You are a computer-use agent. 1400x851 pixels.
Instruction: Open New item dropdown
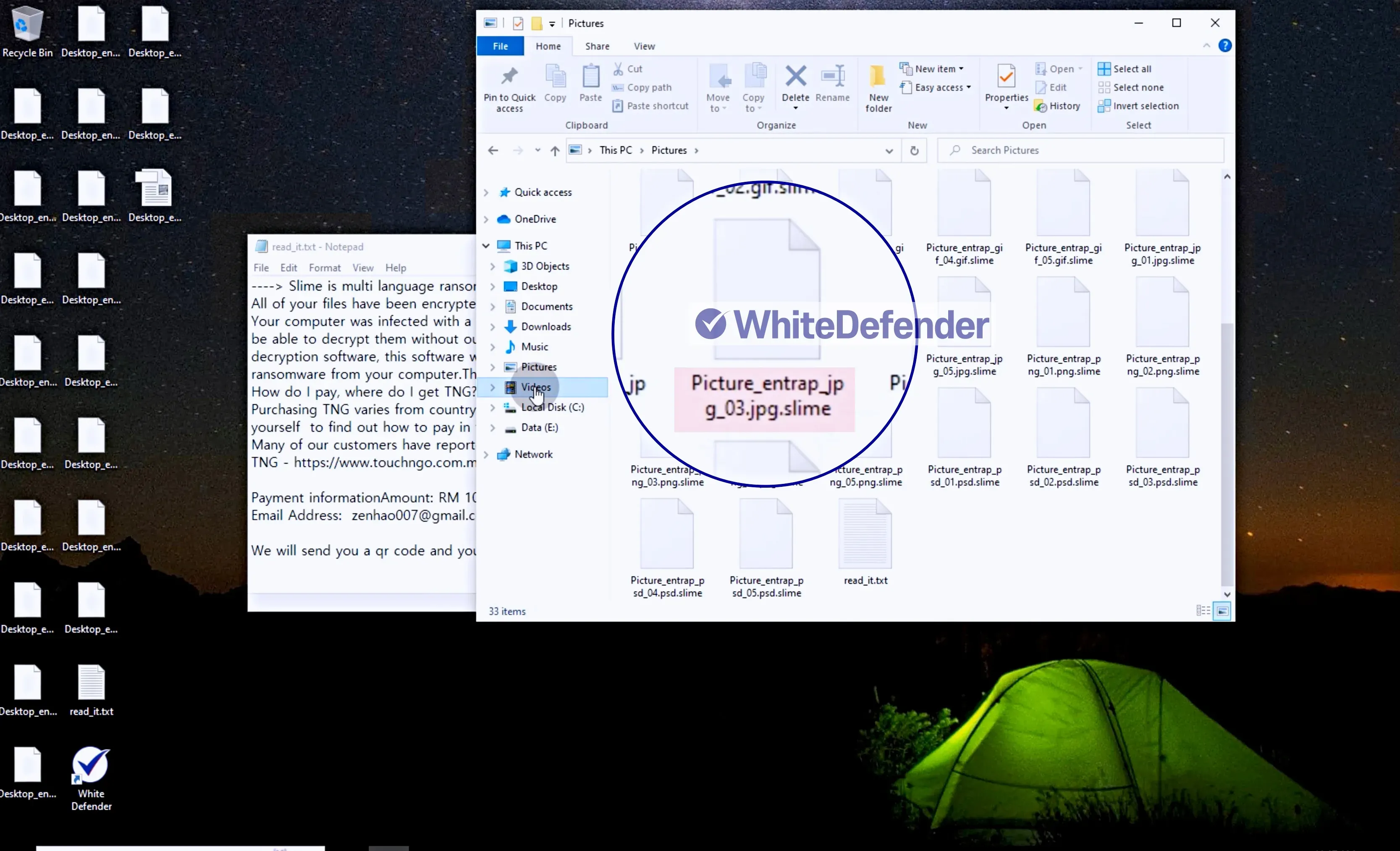pyautogui.click(x=932, y=69)
